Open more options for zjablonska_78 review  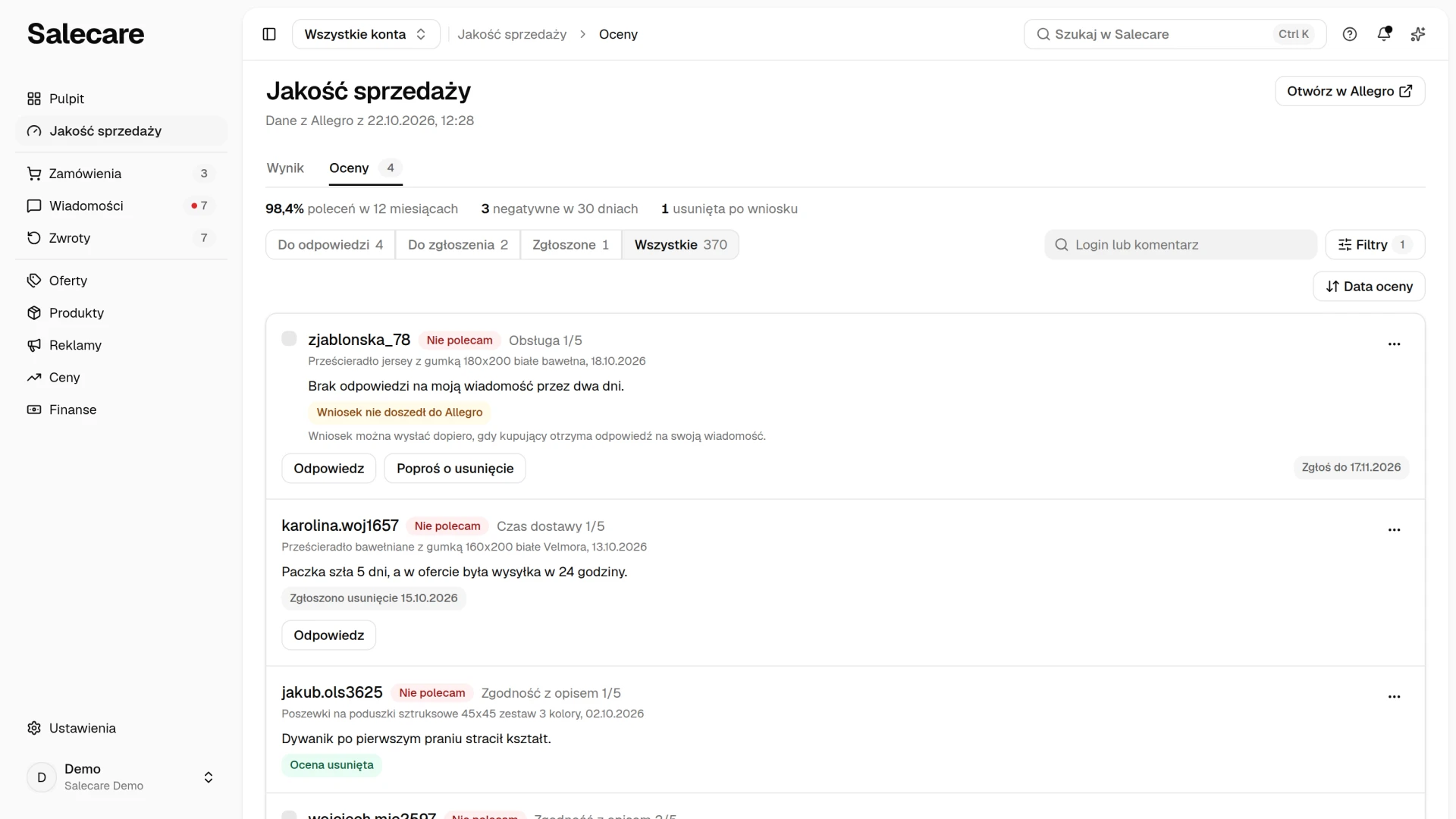(x=1394, y=344)
